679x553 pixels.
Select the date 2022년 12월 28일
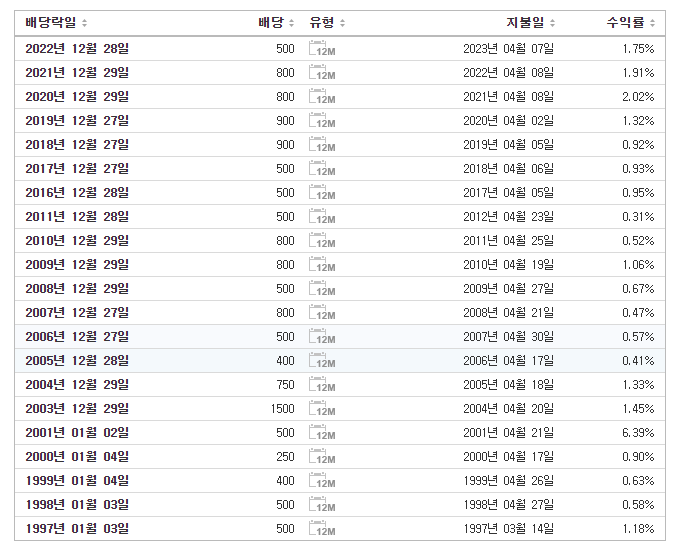click(77, 49)
